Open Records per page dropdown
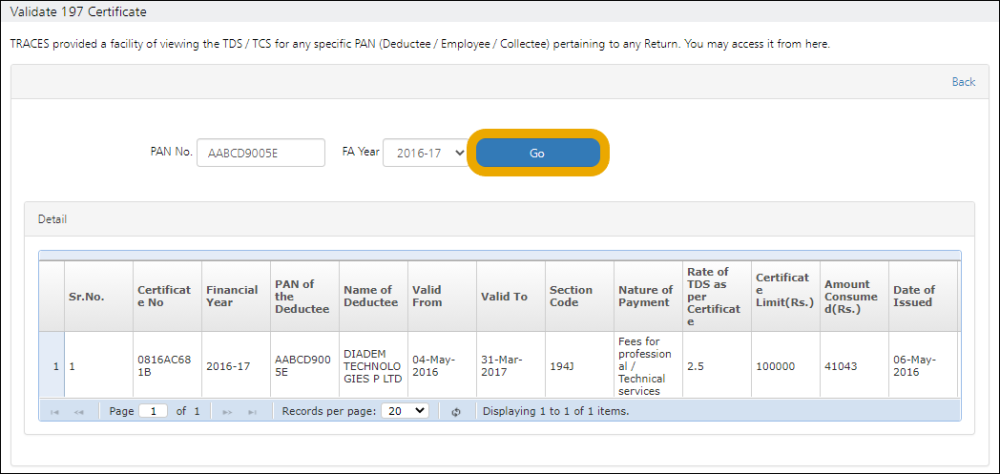1000x474 pixels. pyautogui.click(x=405, y=411)
